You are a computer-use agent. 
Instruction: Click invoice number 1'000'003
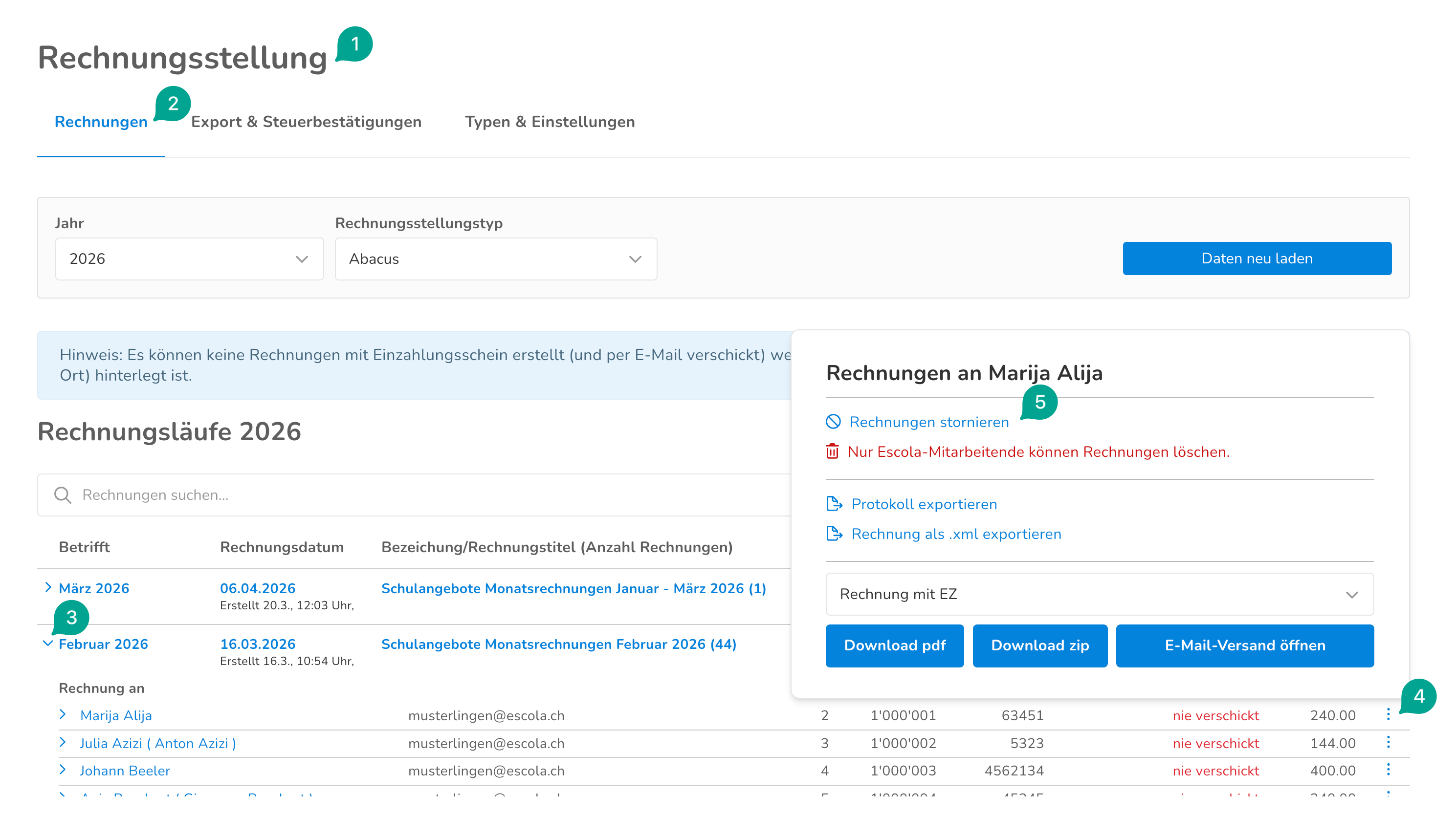pyautogui.click(x=903, y=771)
